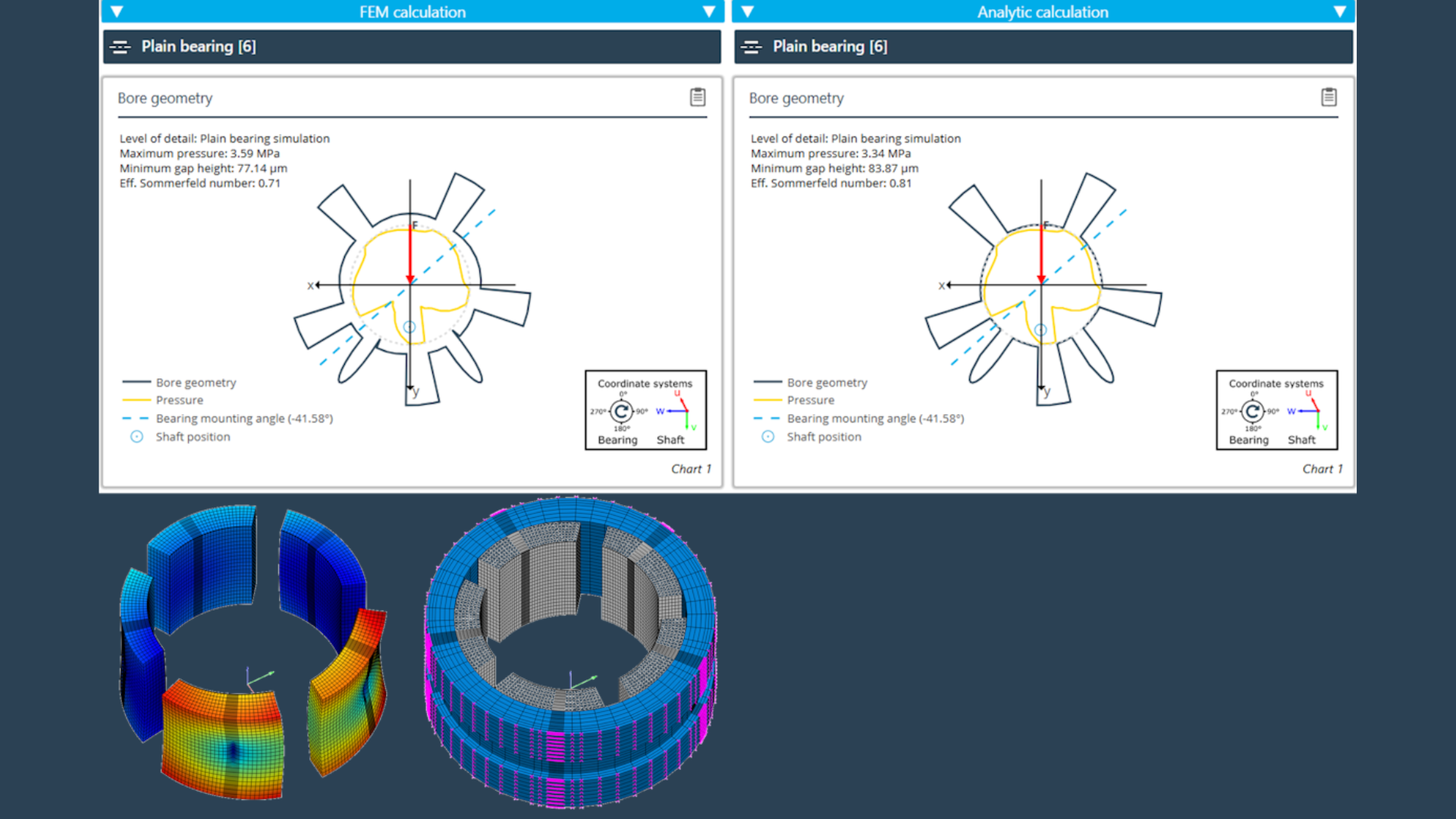
Task: Click Chart 1 label in FEM panel
Action: click(691, 469)
